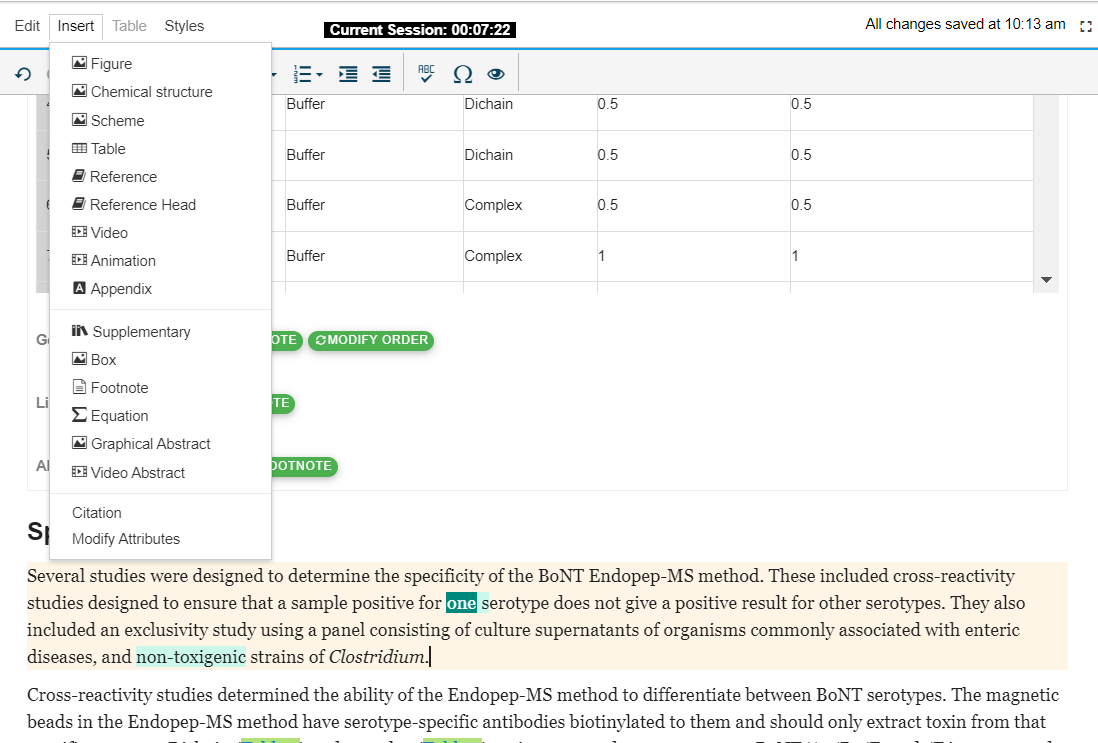Click the italic word 'Clostridium'
The height and width of the screenshot is (743, 1098).
[x=377, y=657]
